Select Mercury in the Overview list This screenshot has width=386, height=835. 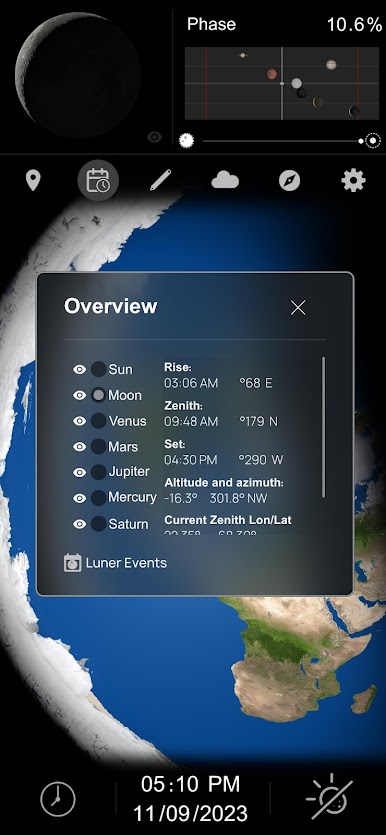coord(124,498)
